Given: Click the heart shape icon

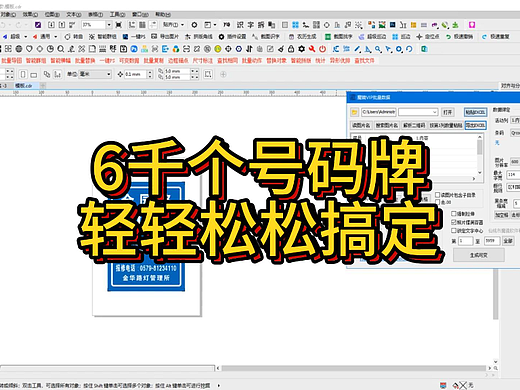Looking at the screenshot, I should tap(29, 49).
